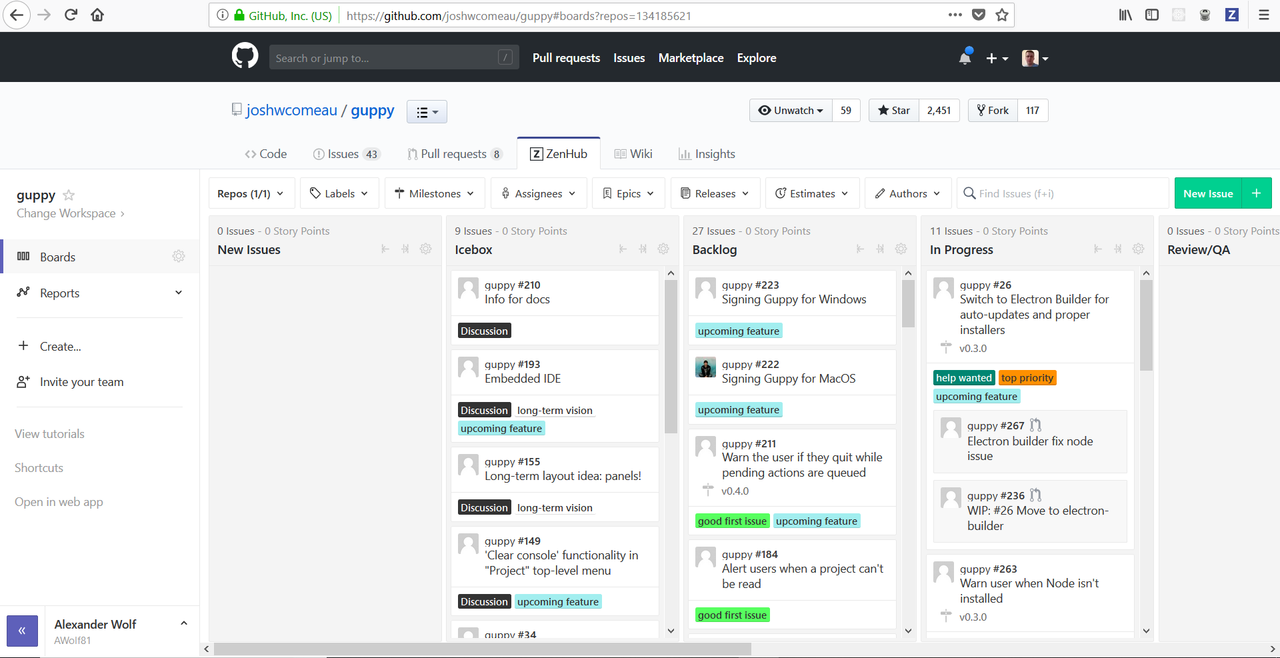Click the green plus button beside New Issue

[x=1257, y=193]
